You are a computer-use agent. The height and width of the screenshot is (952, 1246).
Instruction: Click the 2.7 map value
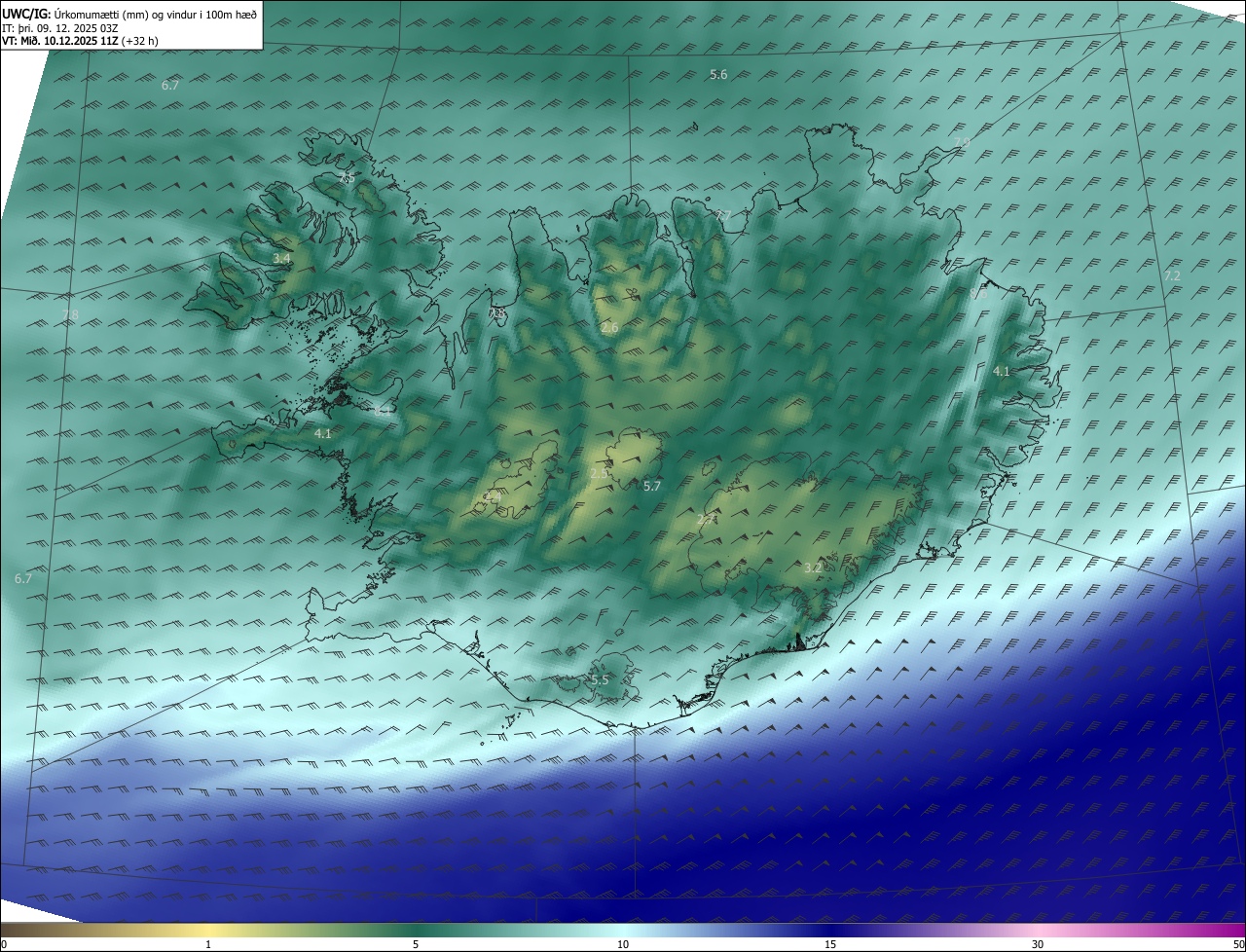point(705,521)
